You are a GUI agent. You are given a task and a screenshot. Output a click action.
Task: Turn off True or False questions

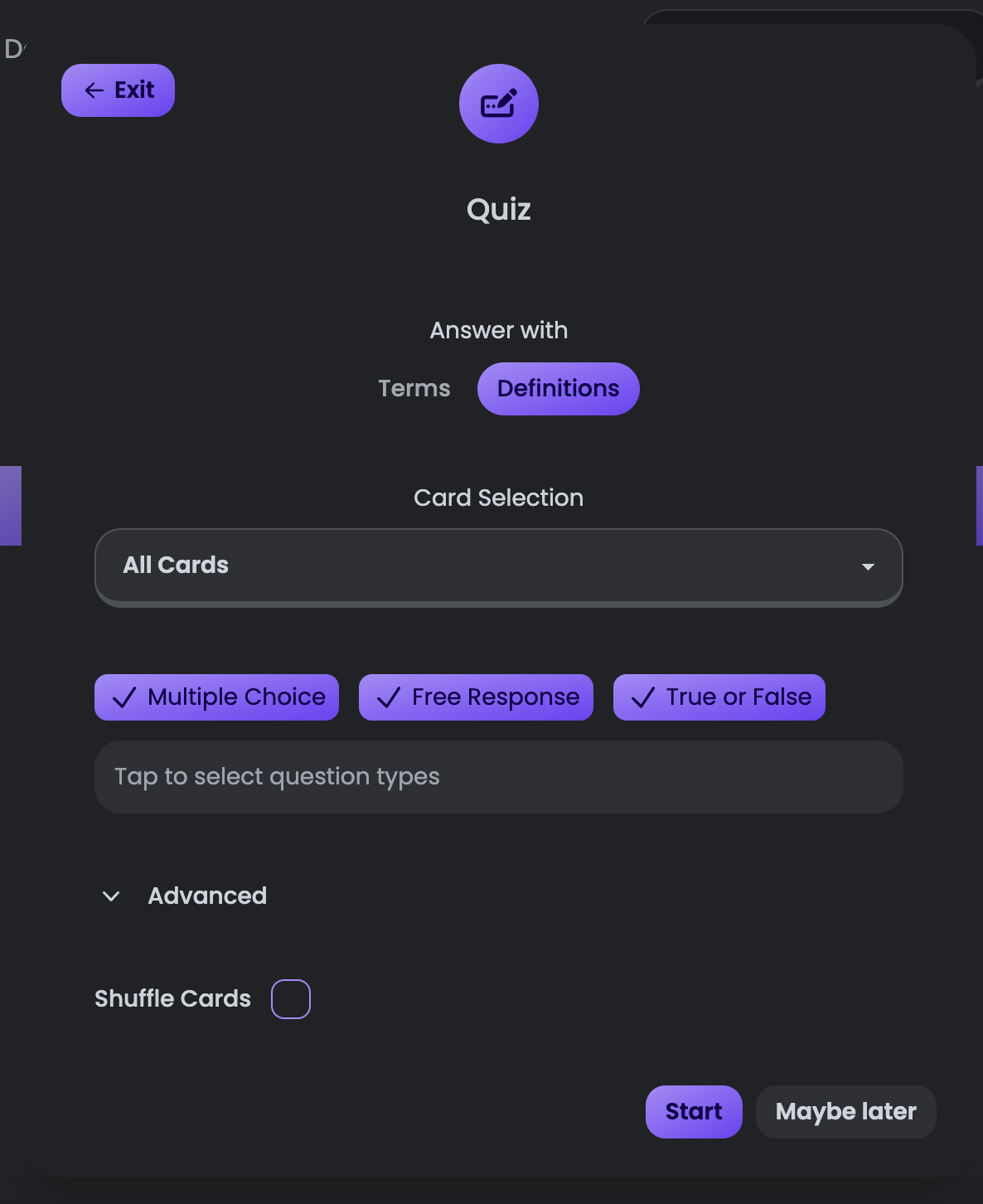point(719,697)
